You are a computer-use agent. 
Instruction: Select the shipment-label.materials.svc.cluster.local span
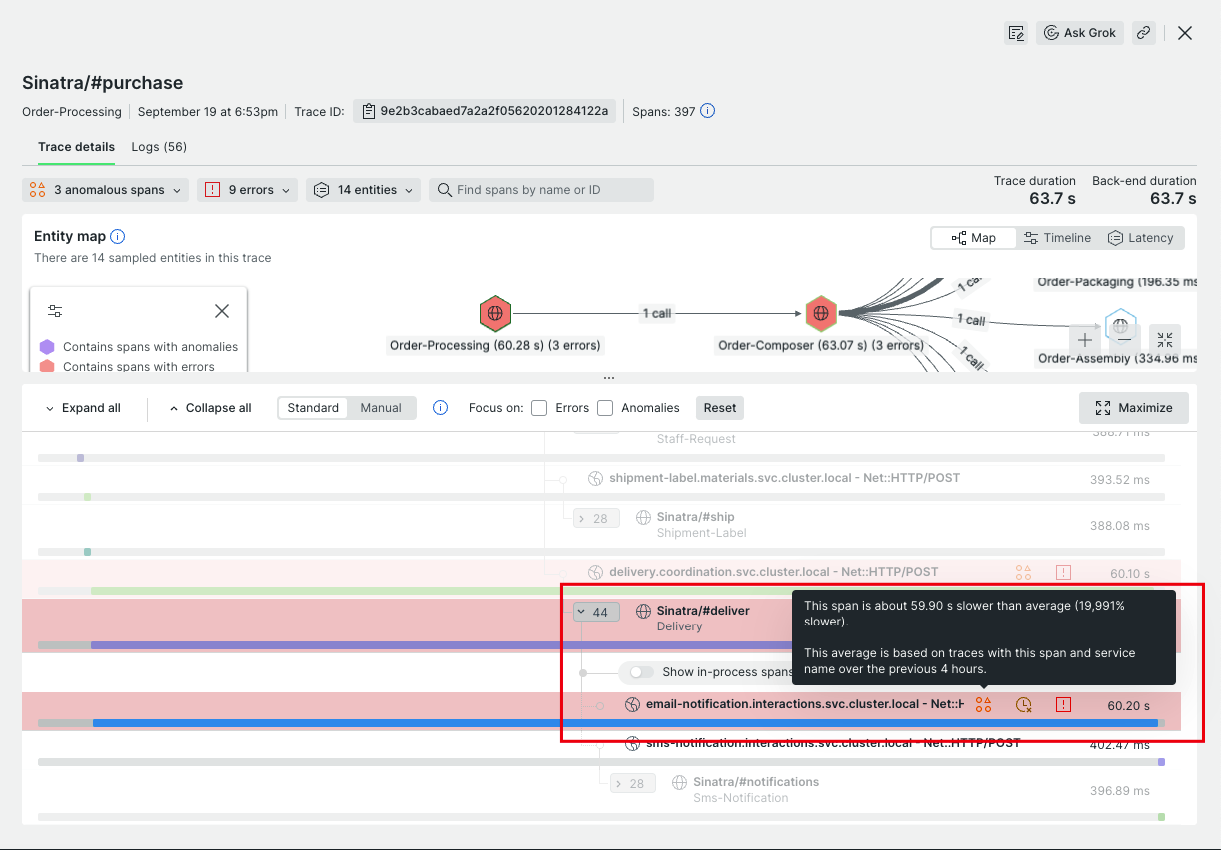pos(784,478)
